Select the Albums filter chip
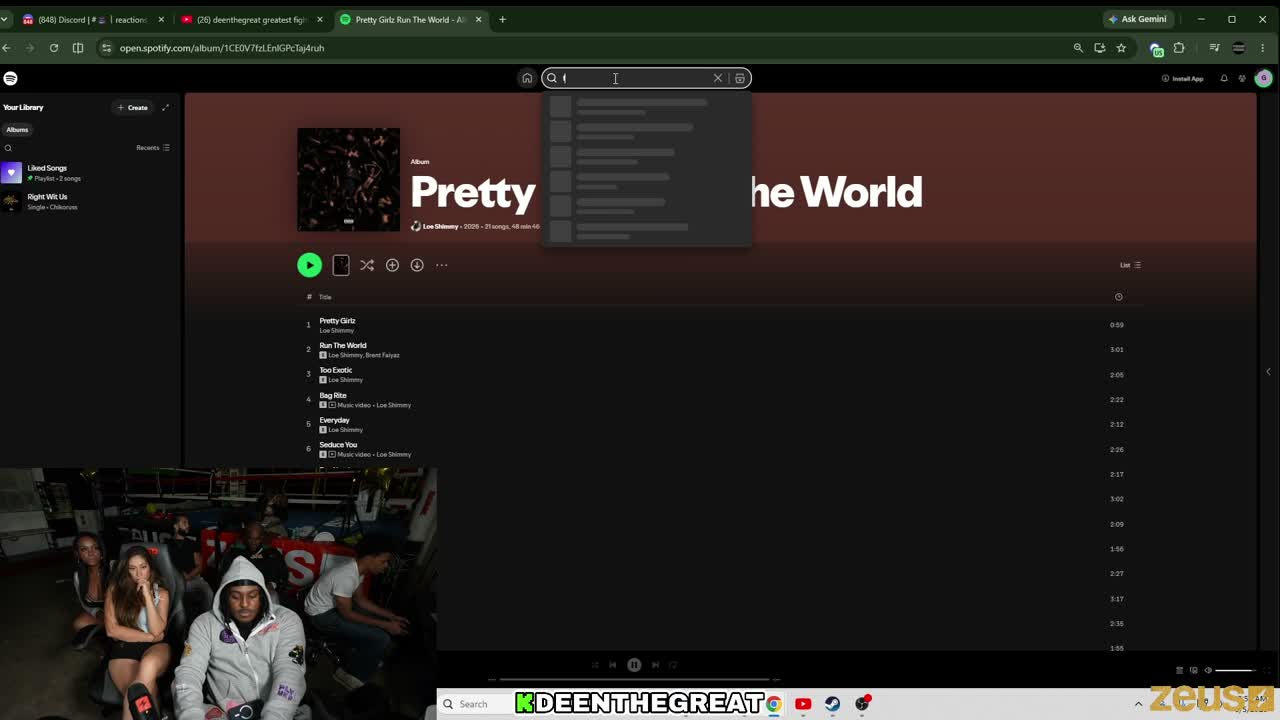Viewport: 1280px width, 720px height. [17, 129]
